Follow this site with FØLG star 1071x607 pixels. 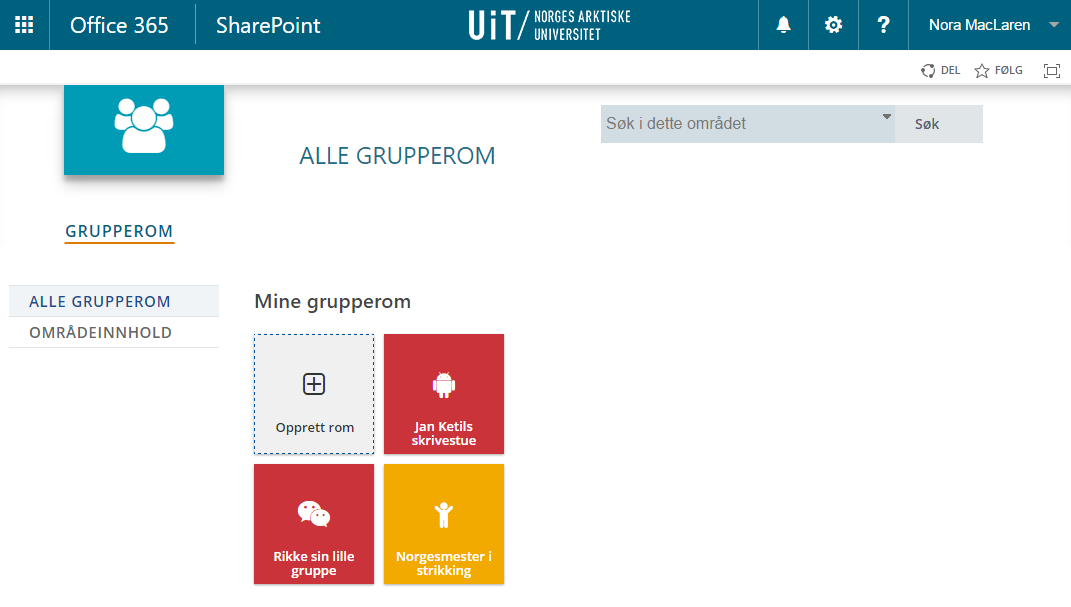pos(998,70)
